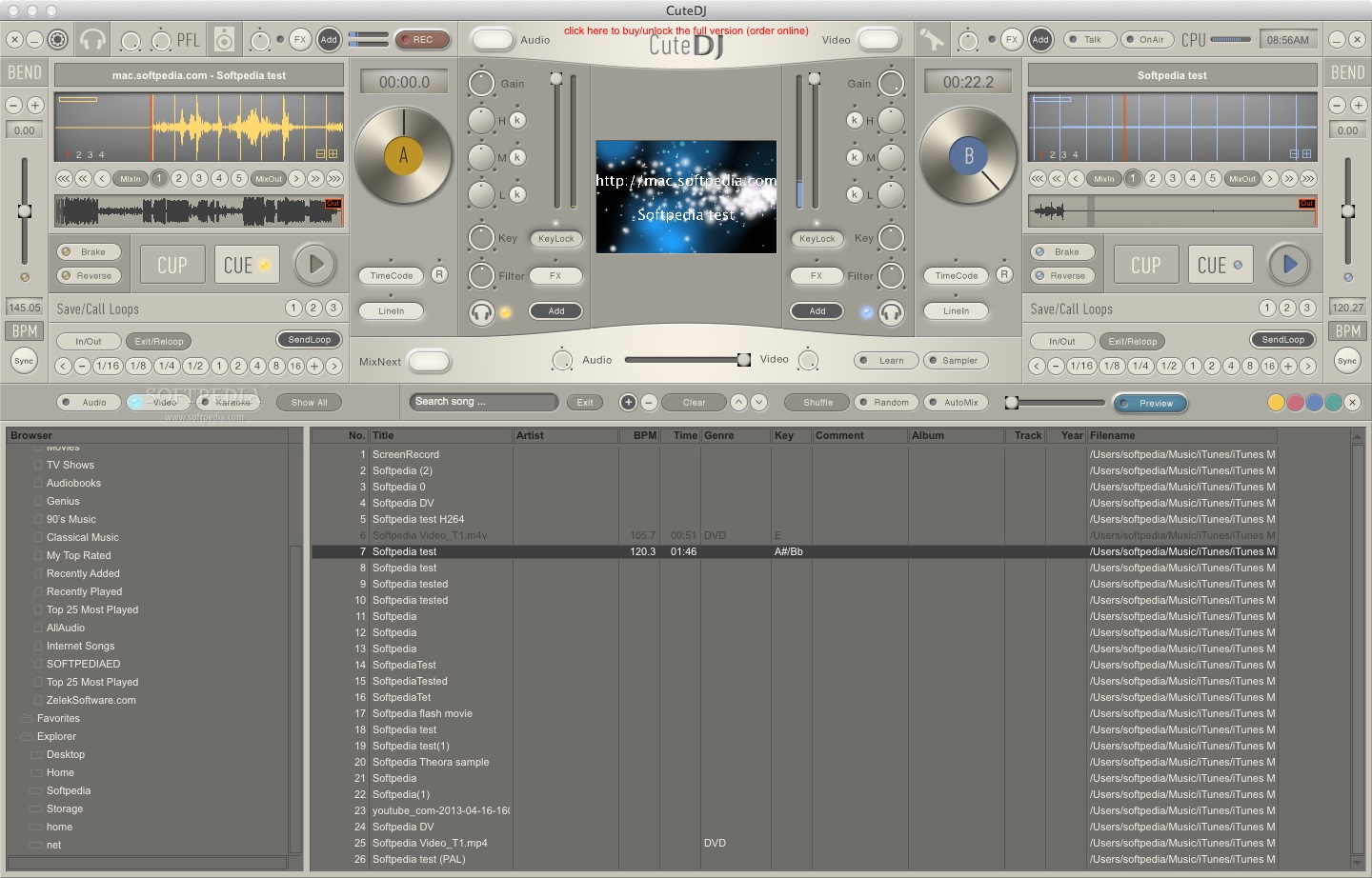The height and width of the screenshot is (878, 1372).
Task: Click the Shuffle button
Action: point(817,403)
